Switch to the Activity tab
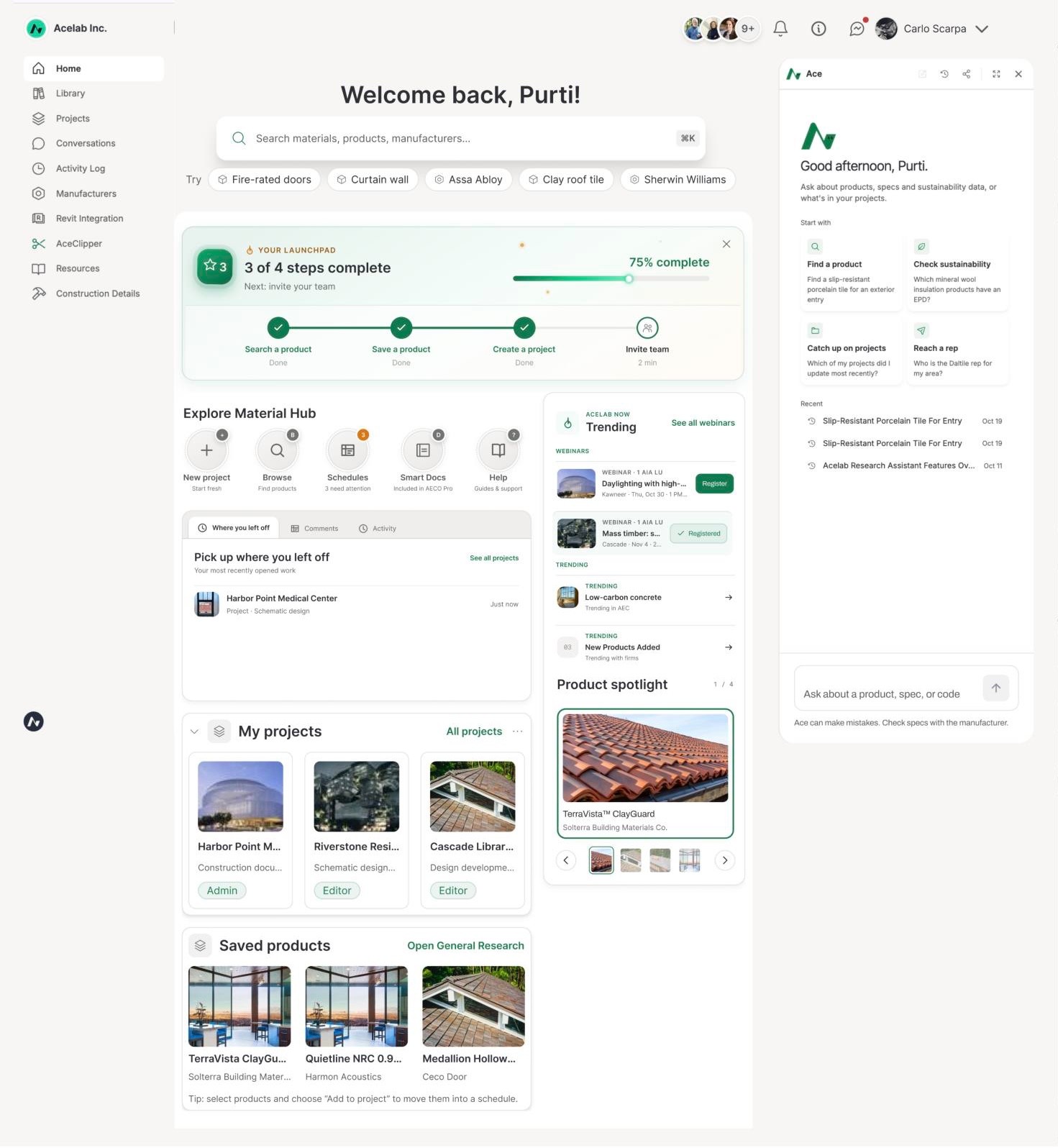 coord(378,529)
